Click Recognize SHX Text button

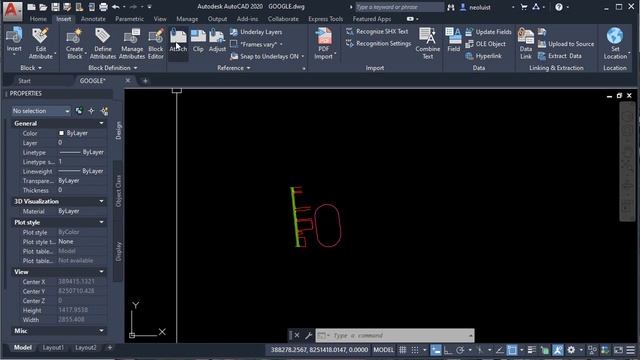click(377, 31)
